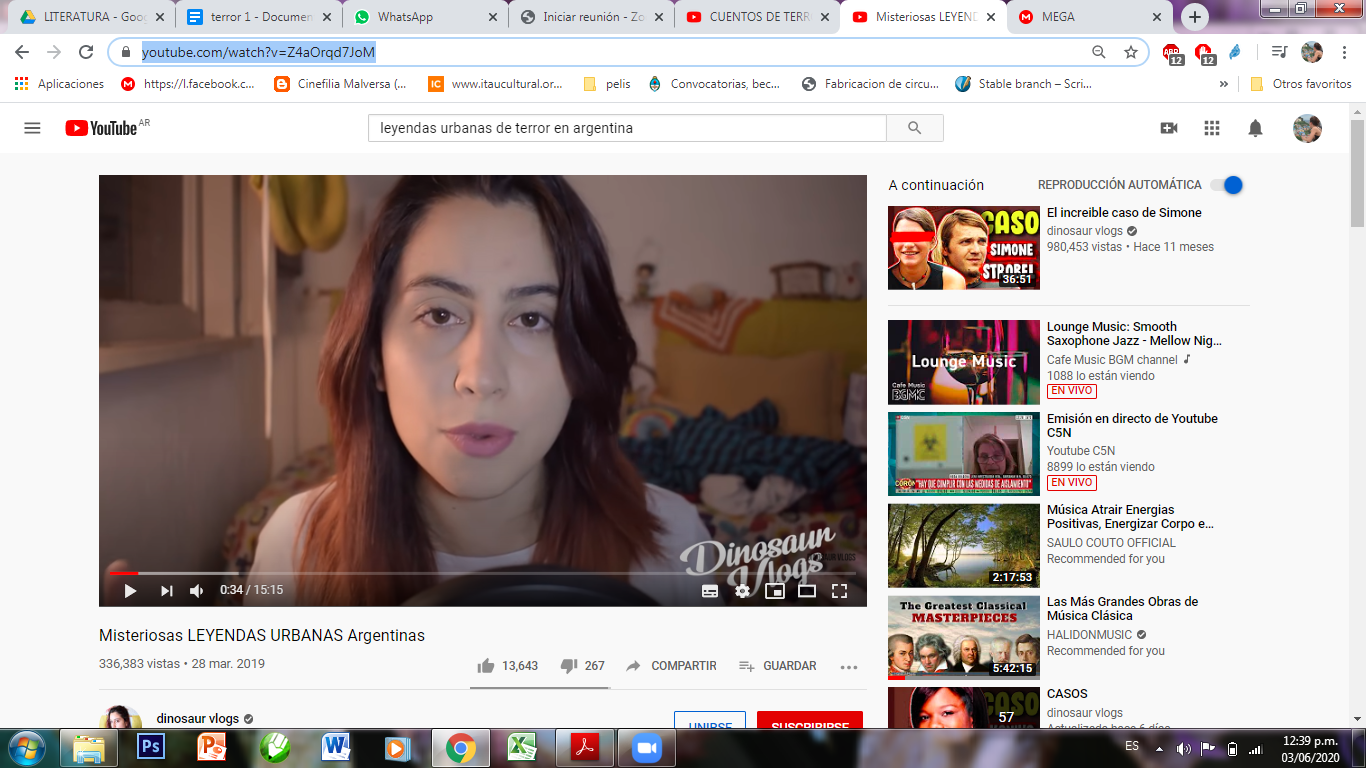The image size is (1366, 768).
Task: Open the media control icon in Chrome toolbar
Action: (x=1278, y=52)
